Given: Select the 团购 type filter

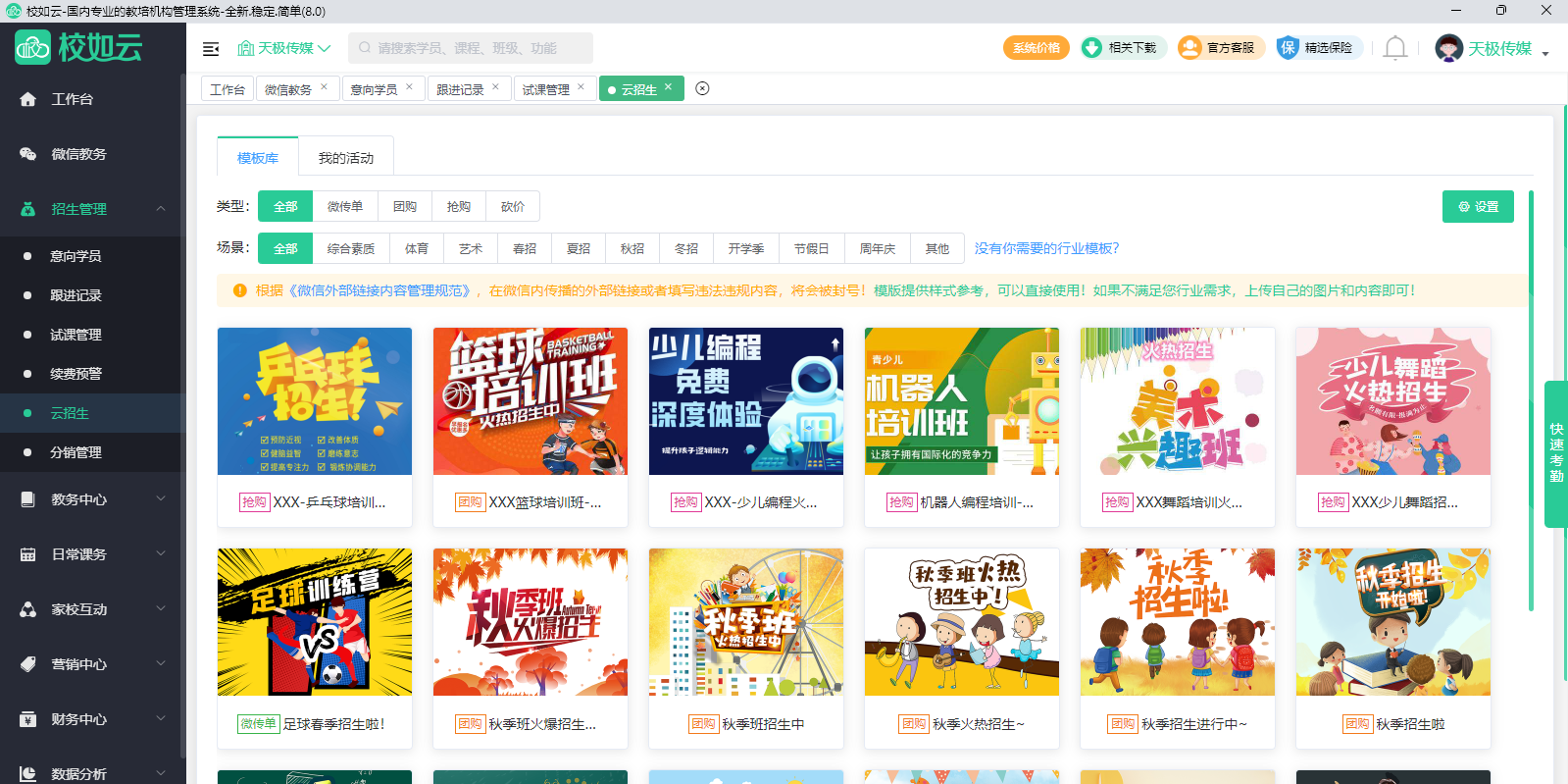Looking at the screenshot, I should click(405, 206).
